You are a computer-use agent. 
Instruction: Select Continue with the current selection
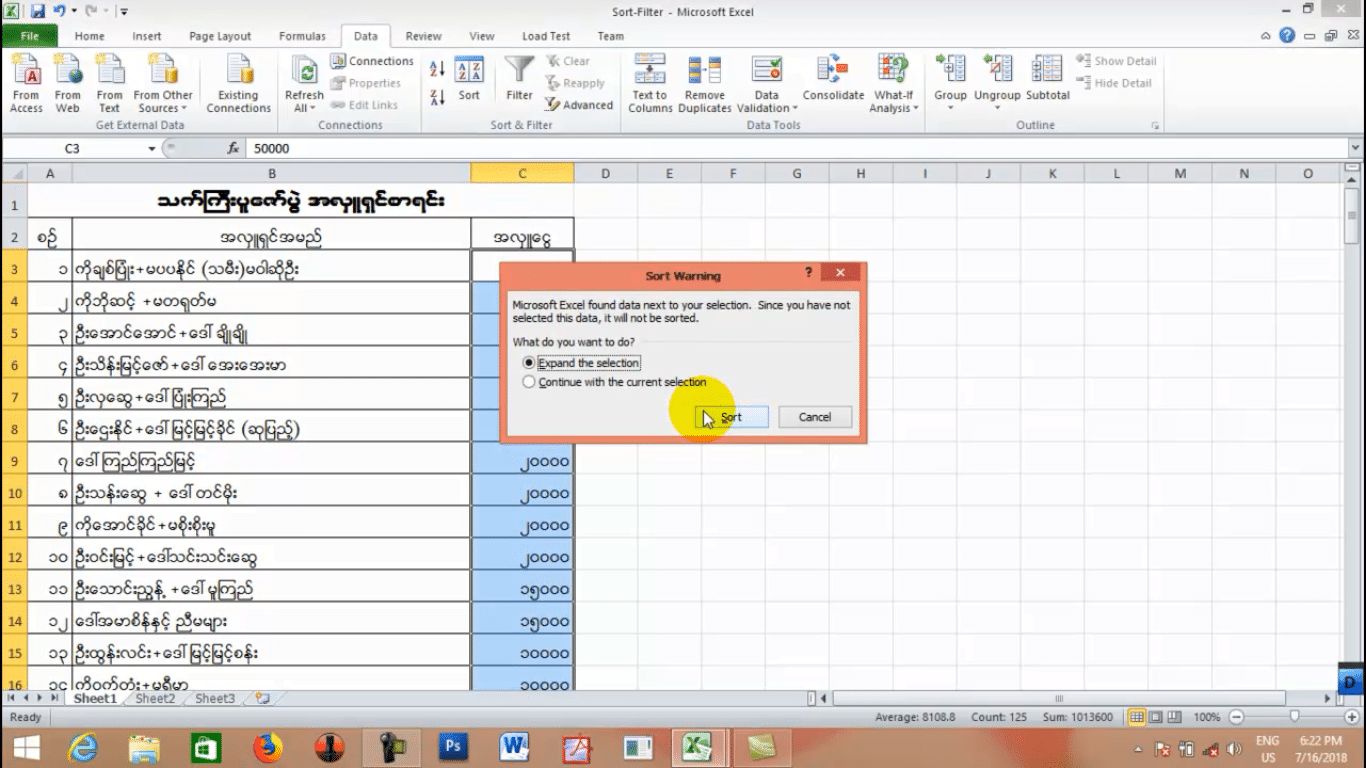tap(615, 382)
